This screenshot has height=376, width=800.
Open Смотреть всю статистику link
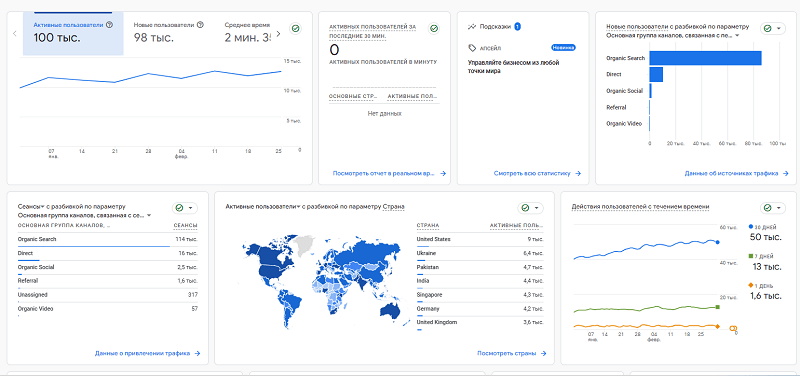(x=537, y=173)
